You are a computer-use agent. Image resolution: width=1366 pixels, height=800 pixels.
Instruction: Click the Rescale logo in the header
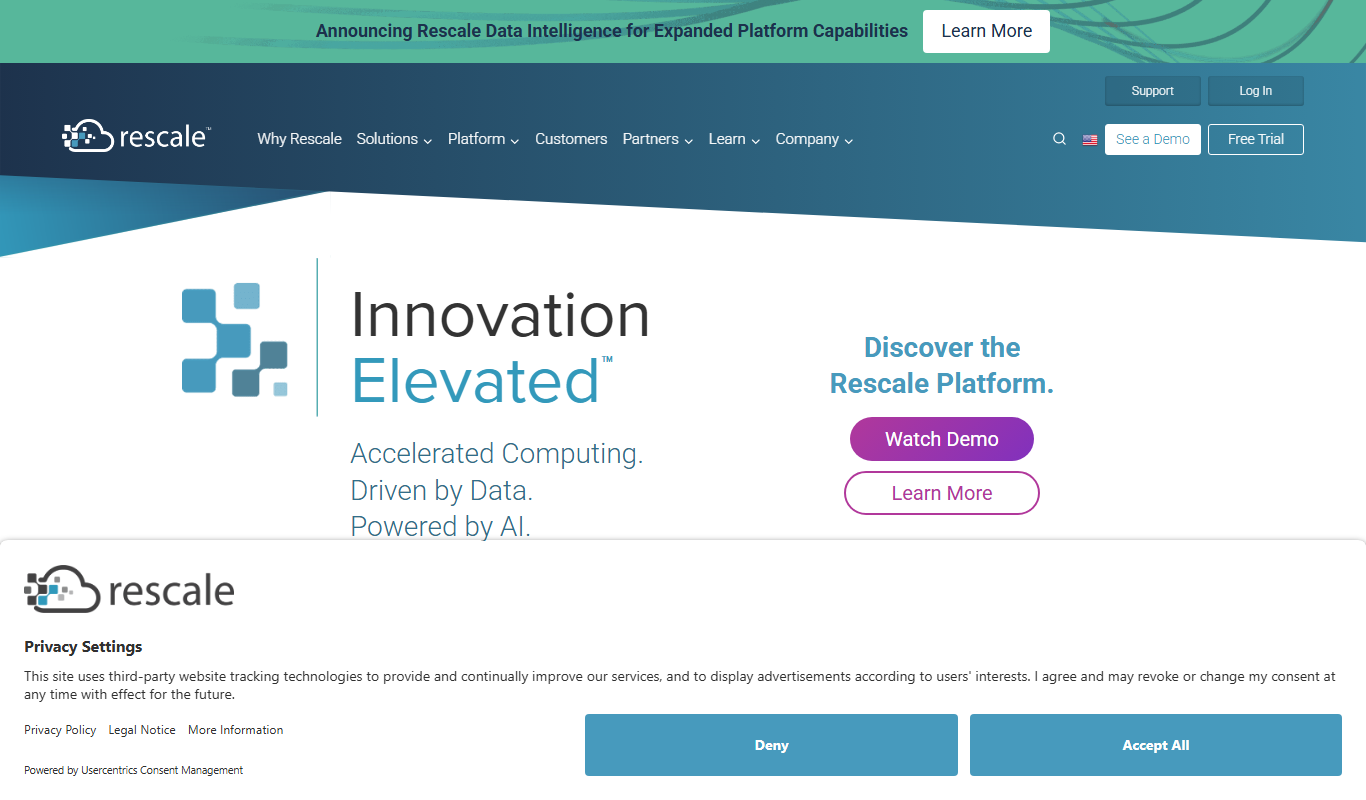(x=136, y=136)
